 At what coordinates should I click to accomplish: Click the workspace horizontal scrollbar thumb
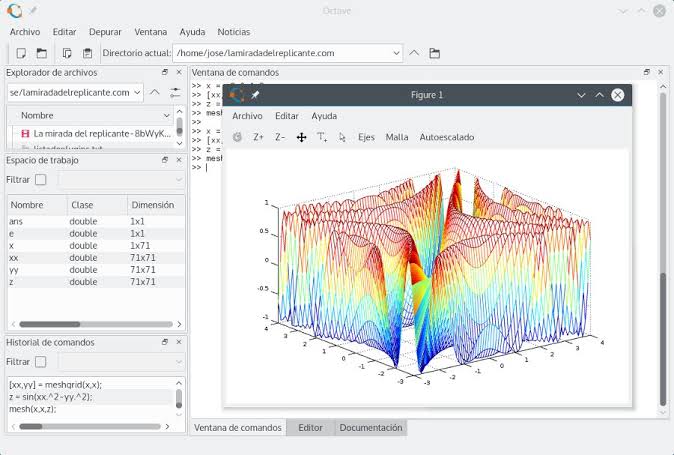pyautogui.click(x=50, y=324)
